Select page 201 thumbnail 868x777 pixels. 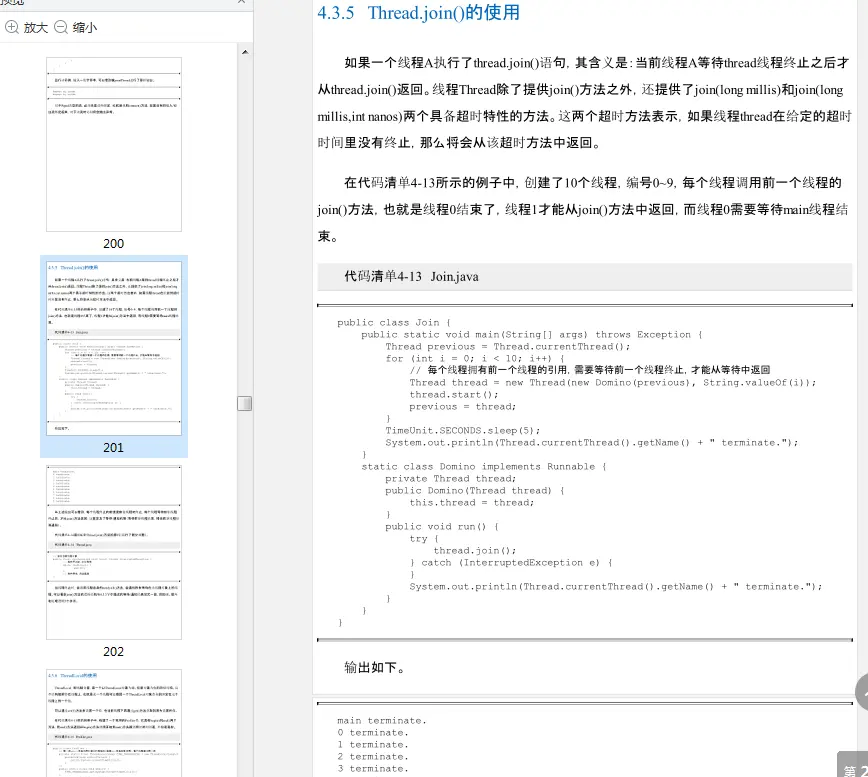coord(113,348)
